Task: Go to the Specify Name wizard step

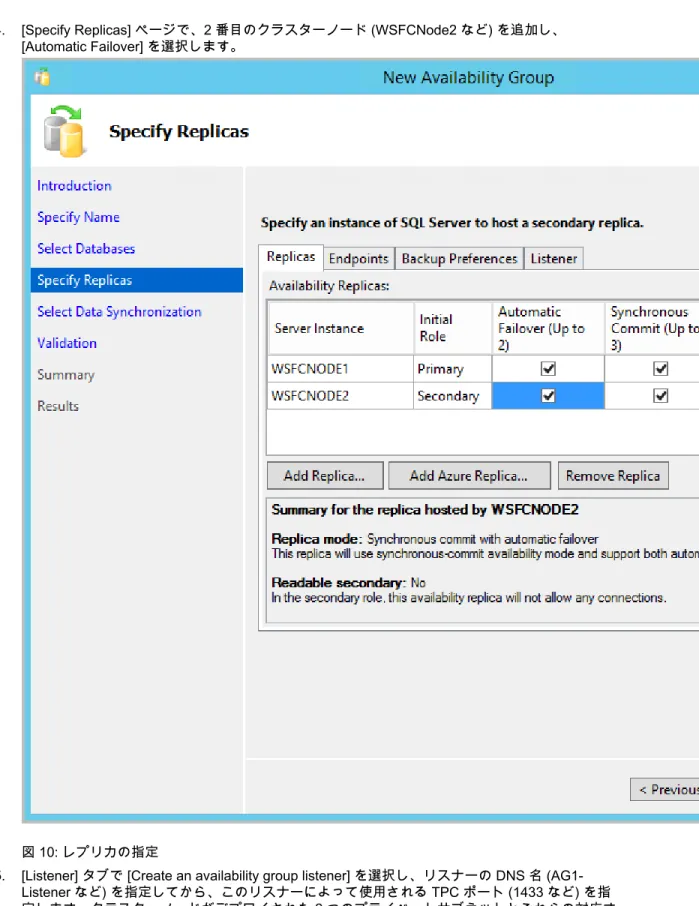Action: [79, 217]
